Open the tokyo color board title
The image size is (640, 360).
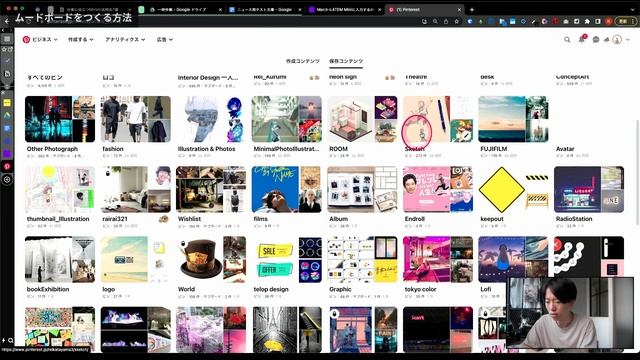(420, 289)
